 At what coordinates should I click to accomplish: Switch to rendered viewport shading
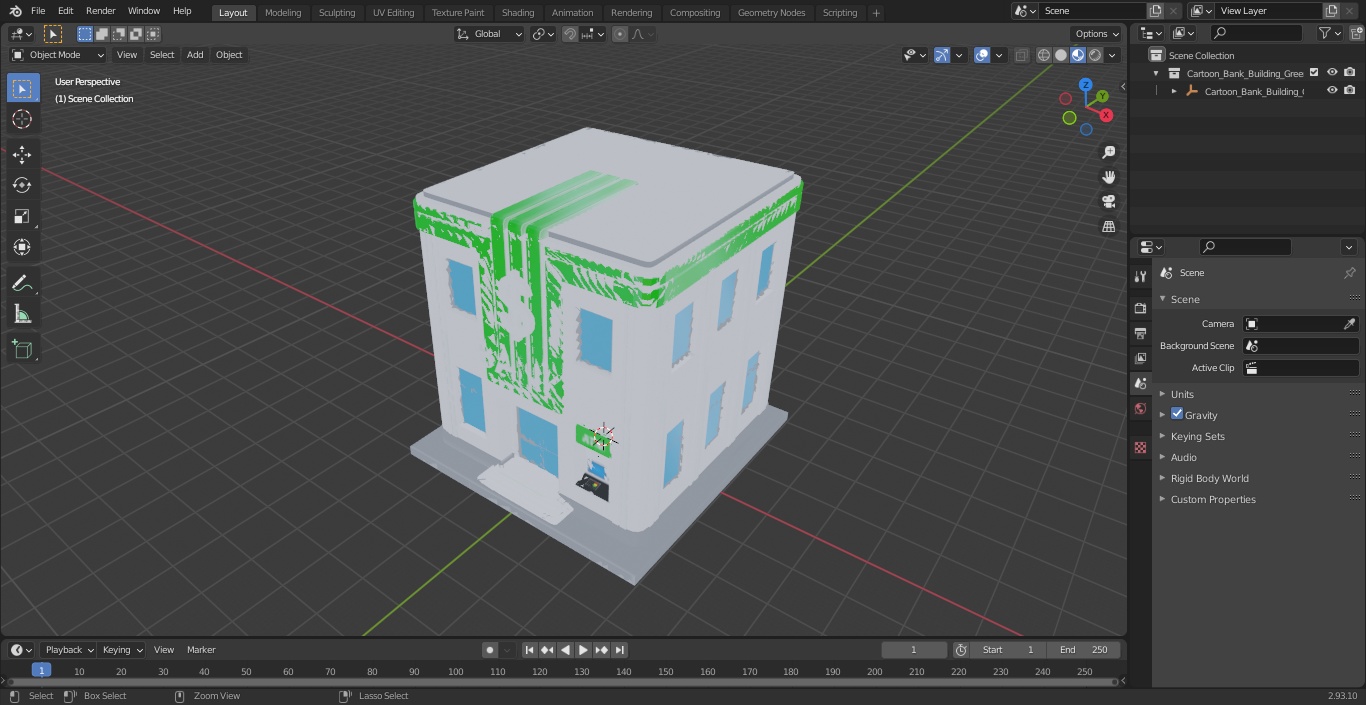1095,55
